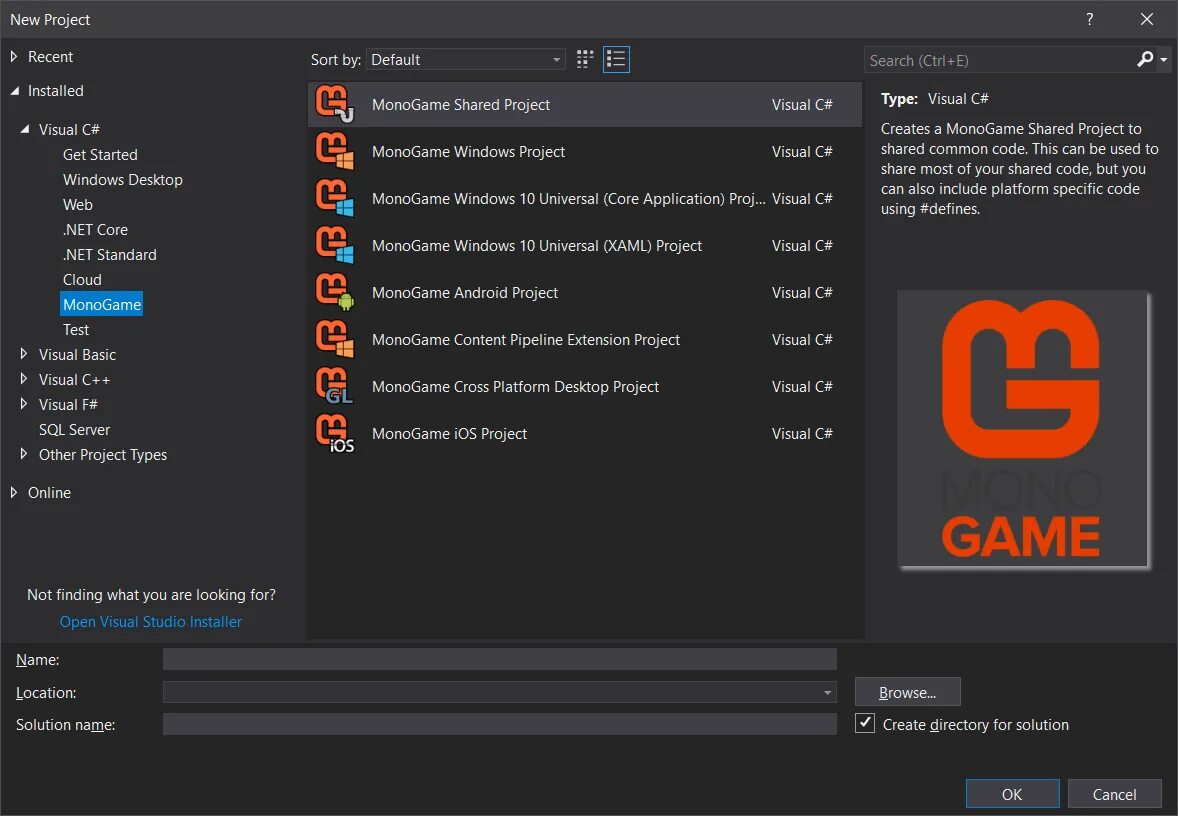This screenshot has width=1178, height=816.
Task: Select the Web category
Action: tap(77, 204)
